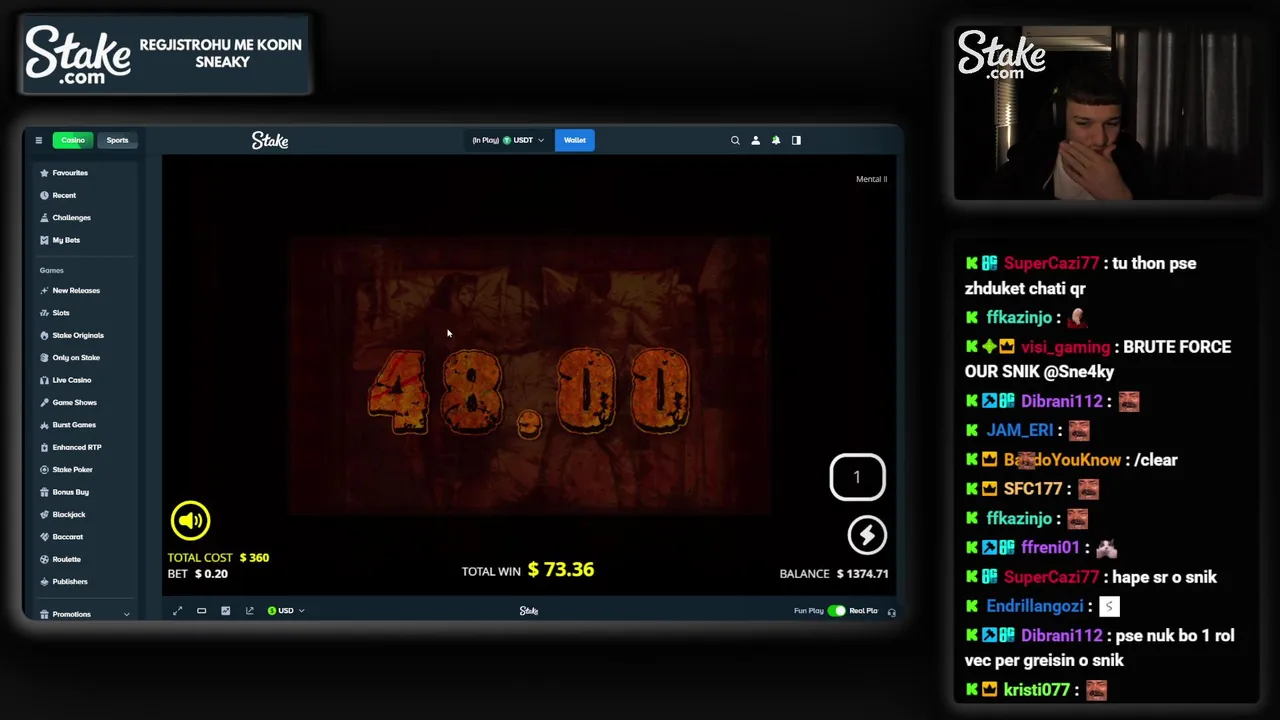Open the Wallet
Viewport: 1280px width, 720px height.
click(575, 140)
